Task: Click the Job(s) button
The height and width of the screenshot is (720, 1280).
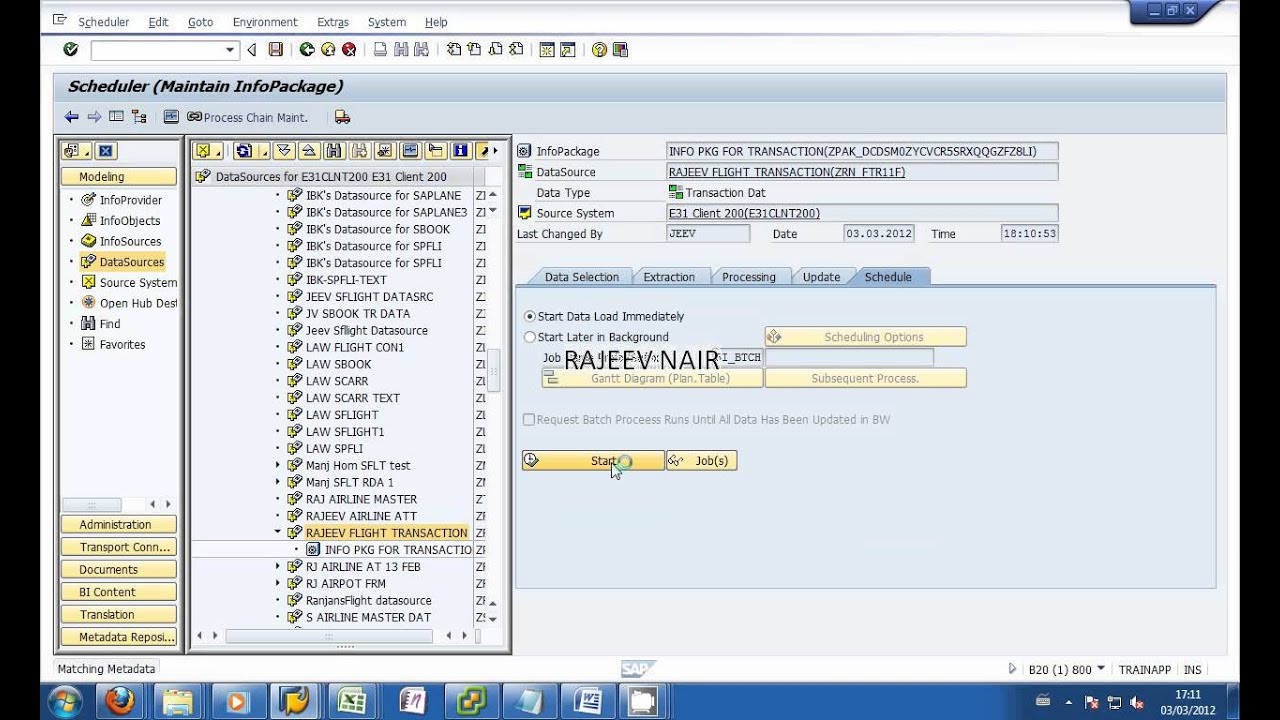Action: pyautogui.click(x=701, y=461)
